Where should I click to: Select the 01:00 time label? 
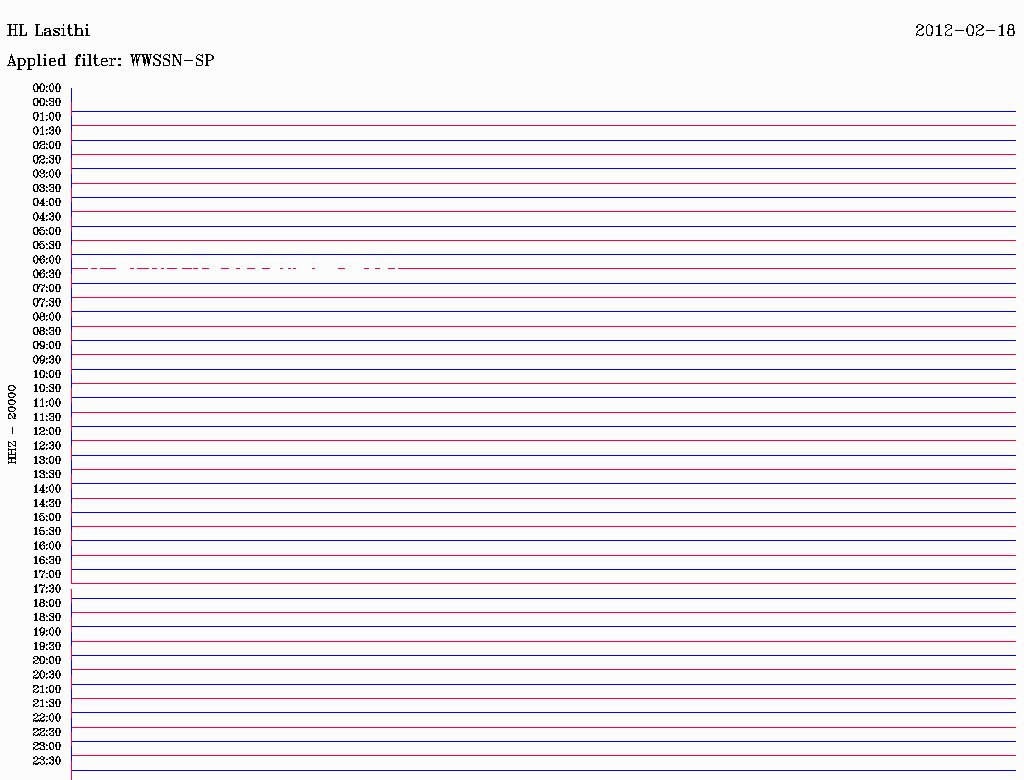coord(47,116)
